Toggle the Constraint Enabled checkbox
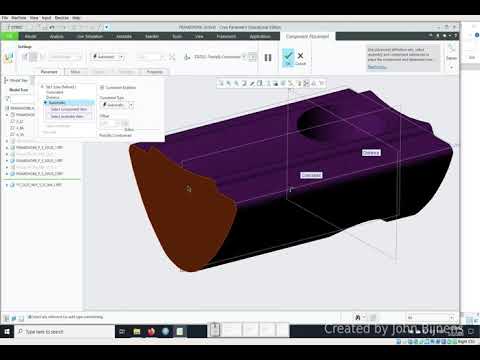Viewport: 480px width, 360px height. click(x=102, y=88)
